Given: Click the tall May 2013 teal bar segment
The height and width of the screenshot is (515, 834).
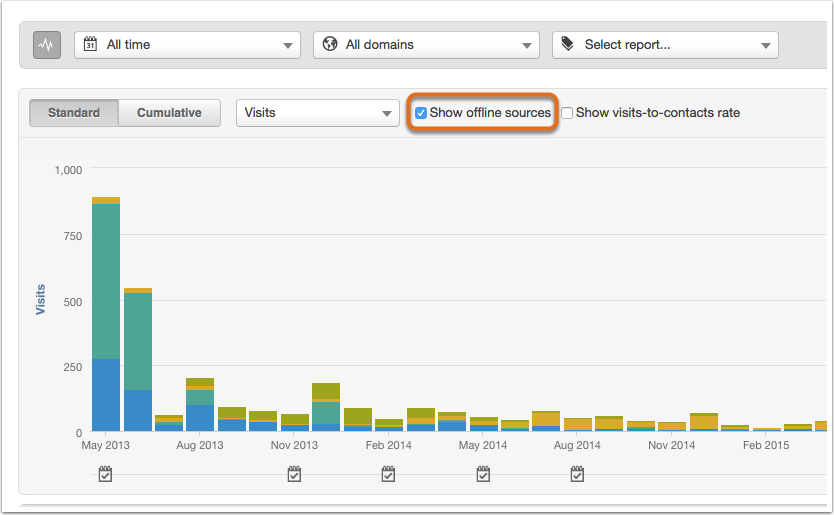Looking at the screenshot, I should pyautogui.click(x=106, y=281).
